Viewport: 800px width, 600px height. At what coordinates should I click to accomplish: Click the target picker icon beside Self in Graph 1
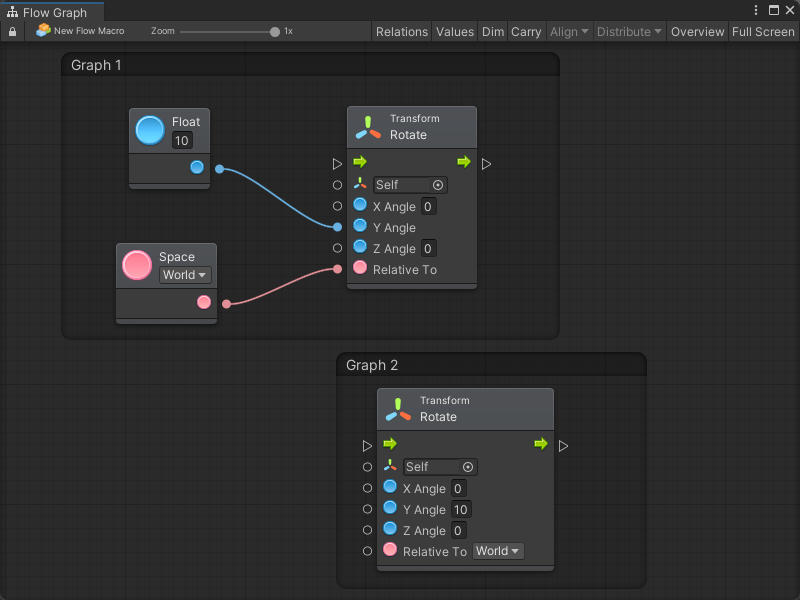click(x=438, y=185)
